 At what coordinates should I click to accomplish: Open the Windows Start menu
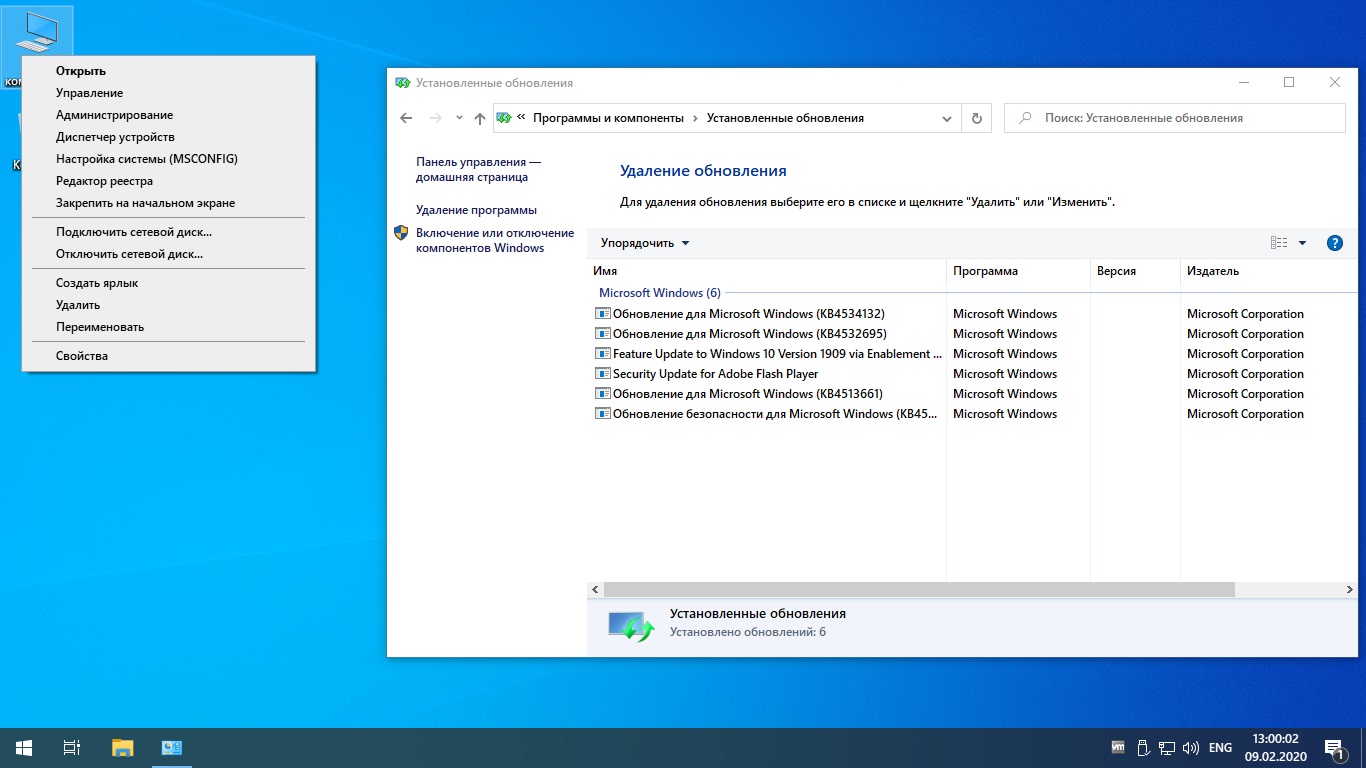(24, 747)
